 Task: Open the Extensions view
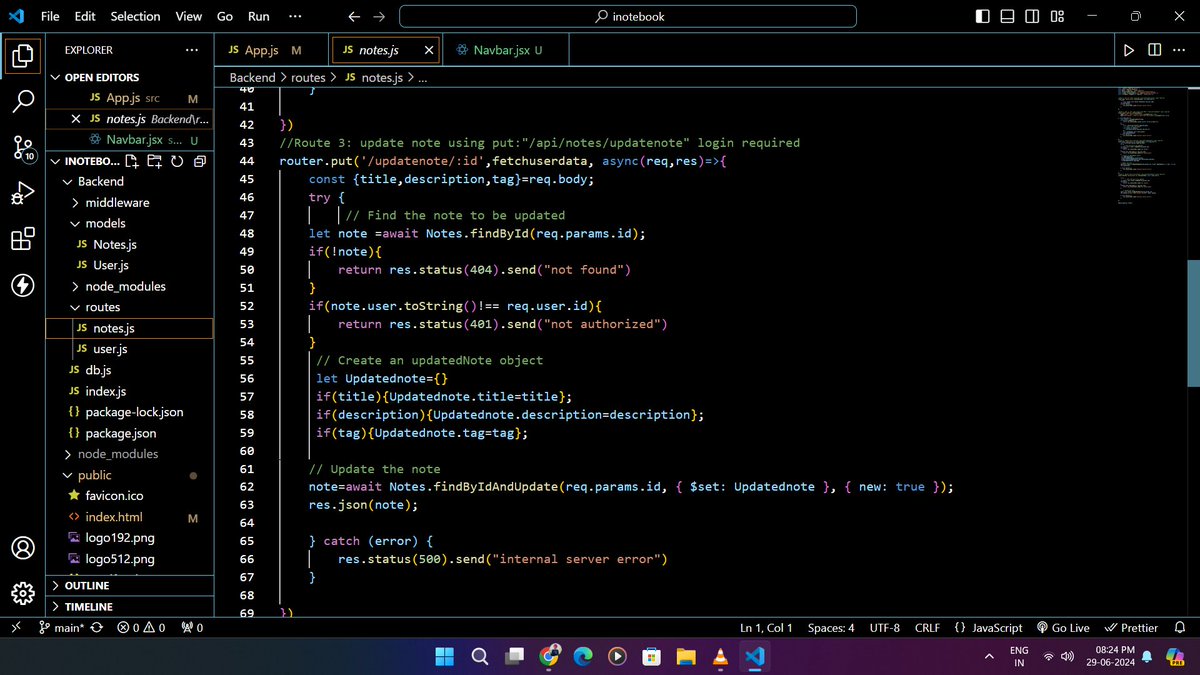22,240
